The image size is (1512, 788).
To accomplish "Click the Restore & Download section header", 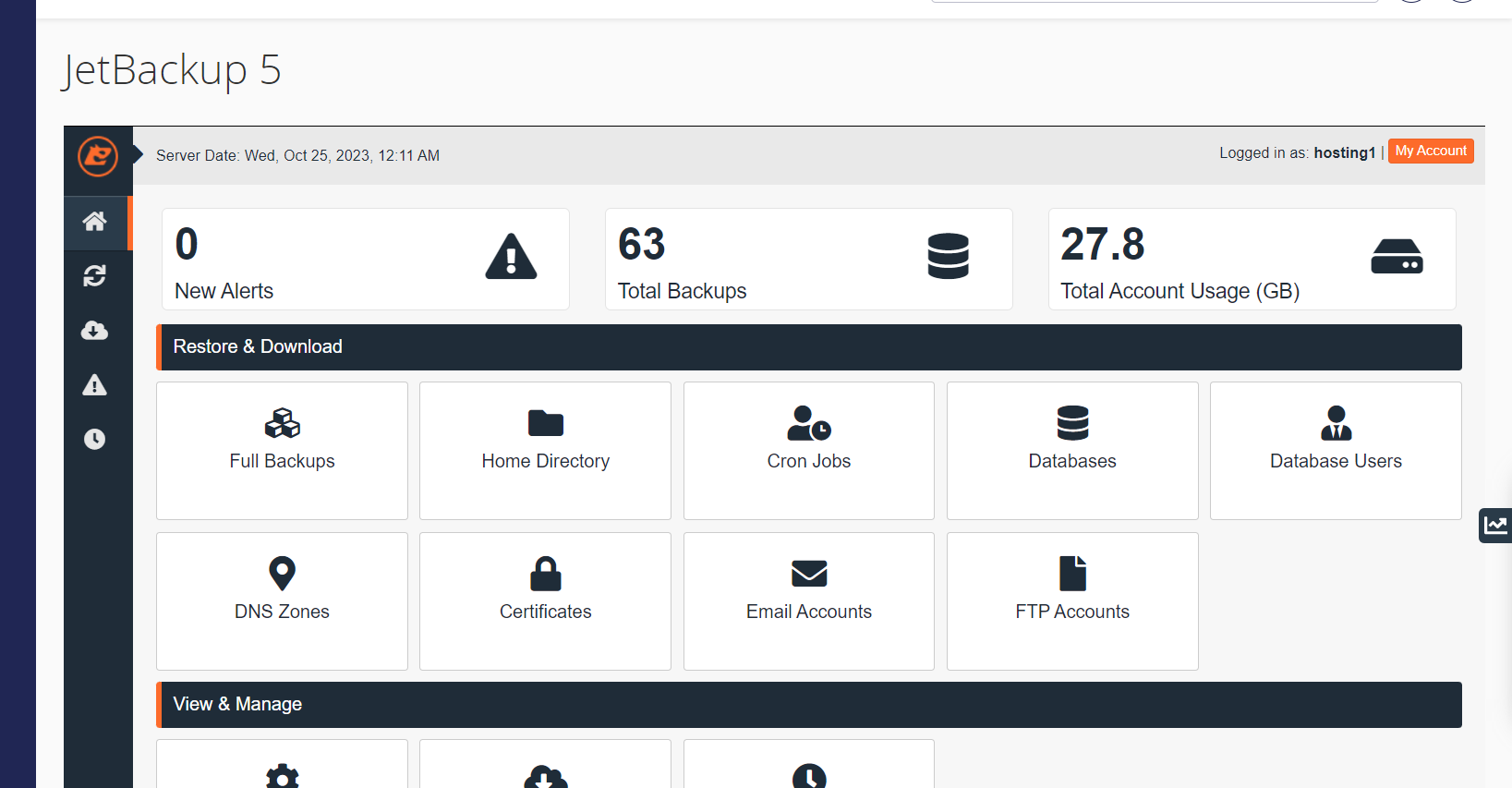I will coord(809,347).
